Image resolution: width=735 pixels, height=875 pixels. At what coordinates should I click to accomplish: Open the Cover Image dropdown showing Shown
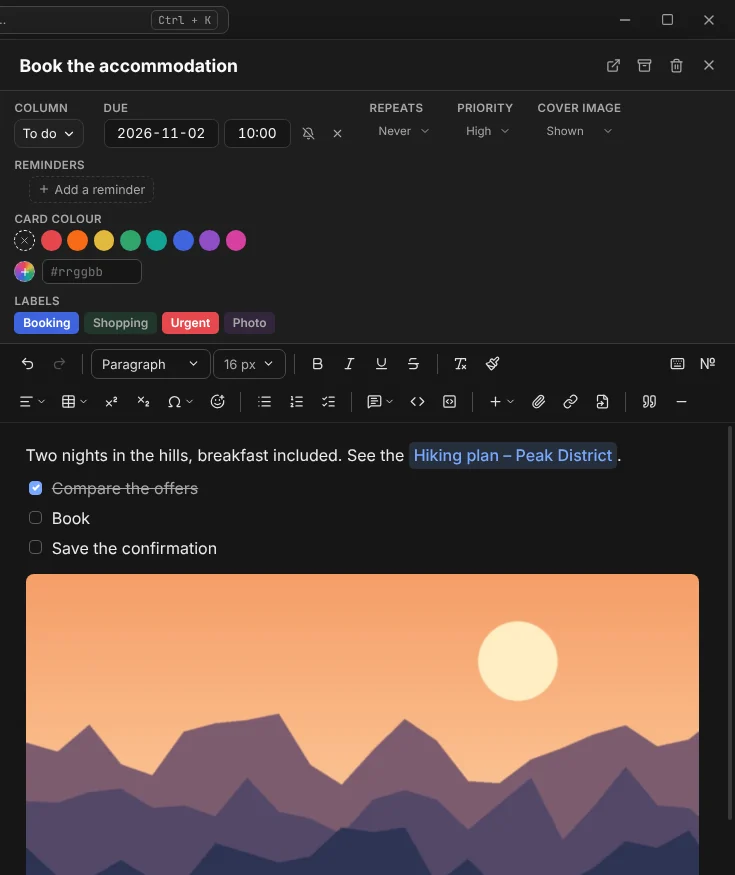(579, 131)
